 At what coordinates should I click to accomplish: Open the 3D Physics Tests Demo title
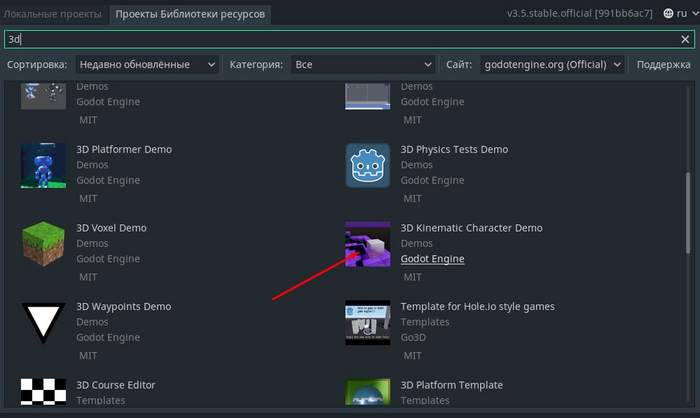(x=454, y=149)
